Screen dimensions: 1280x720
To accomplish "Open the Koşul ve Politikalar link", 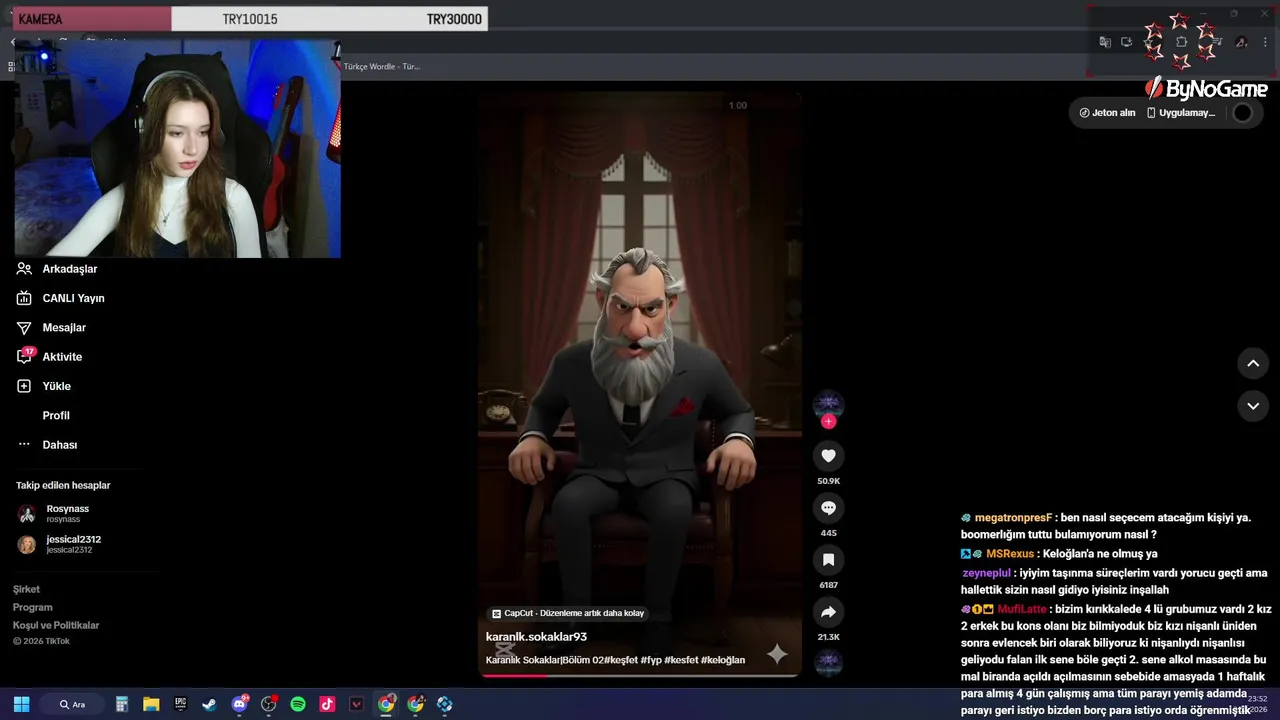I will pos(56,625).
